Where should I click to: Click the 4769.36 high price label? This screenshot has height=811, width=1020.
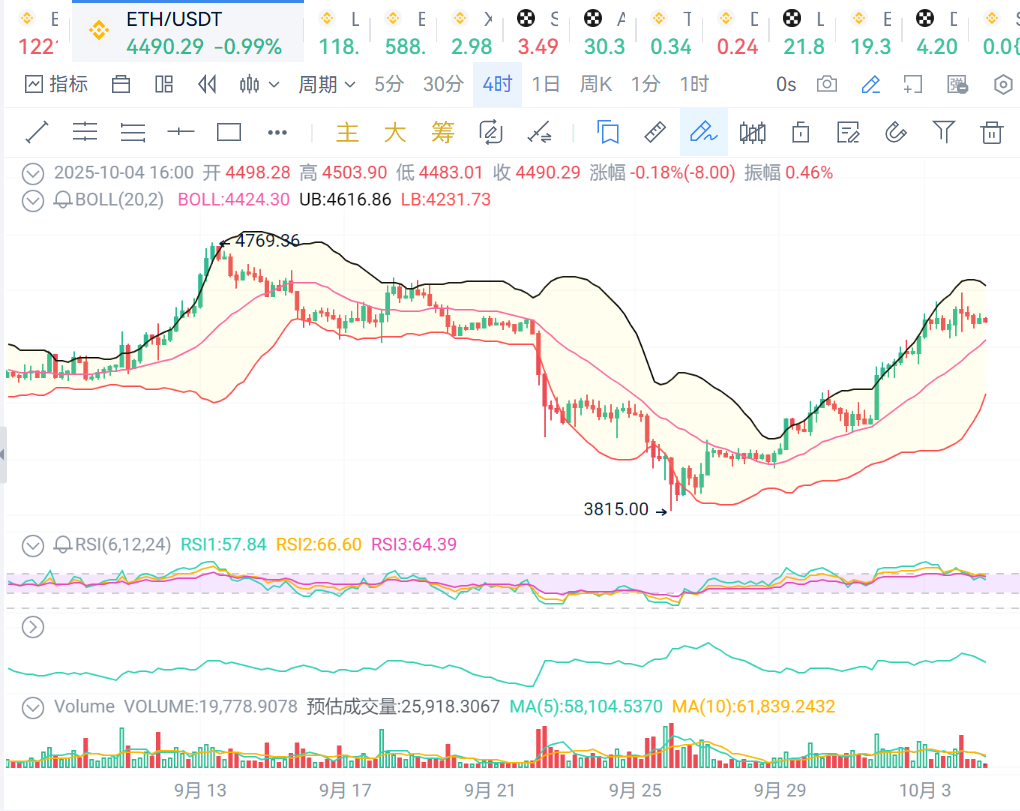pos(267,241)
